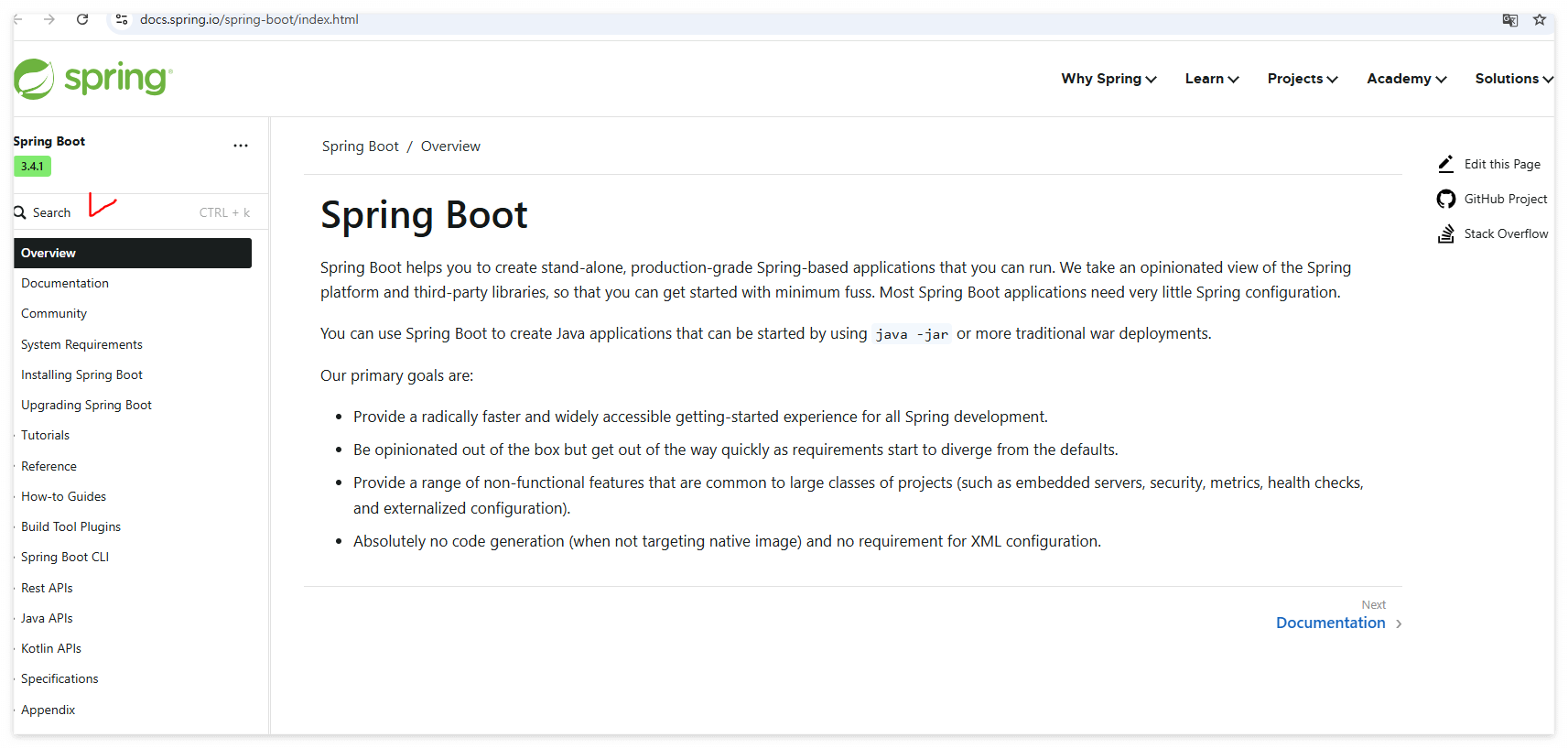Open the Learn dropdown menu

(1212, 79)
